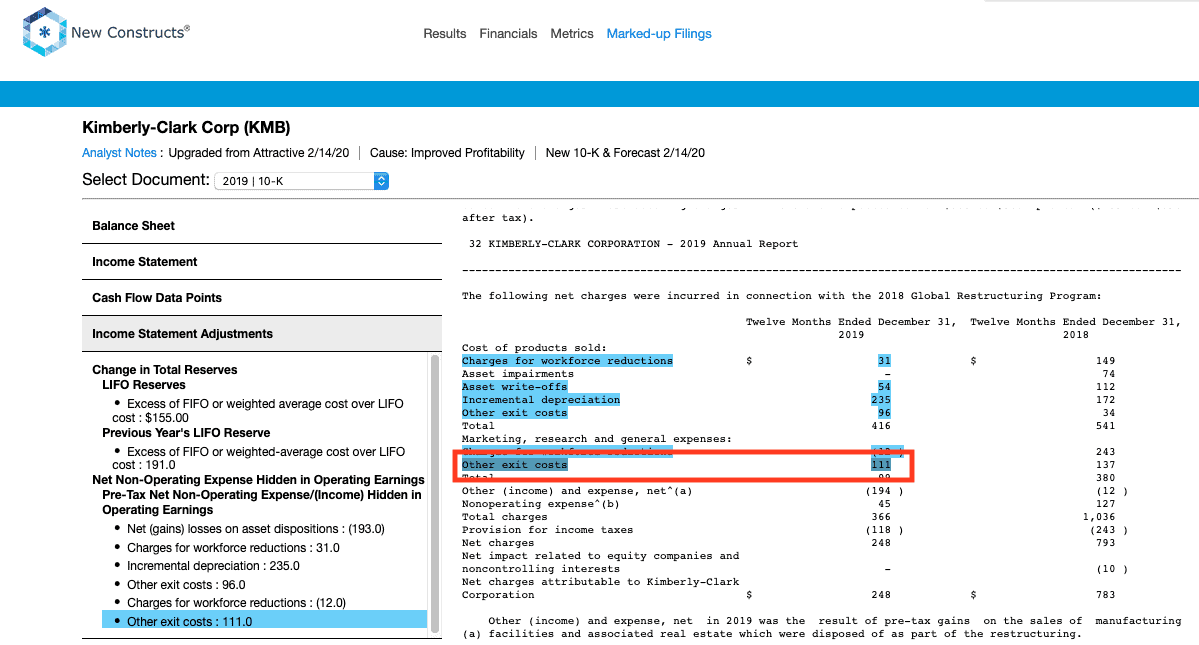The height and width of the screenshot is (645, 1199).
Task: Click the highlighted value 235 in filing
Action: pos(881,400)
